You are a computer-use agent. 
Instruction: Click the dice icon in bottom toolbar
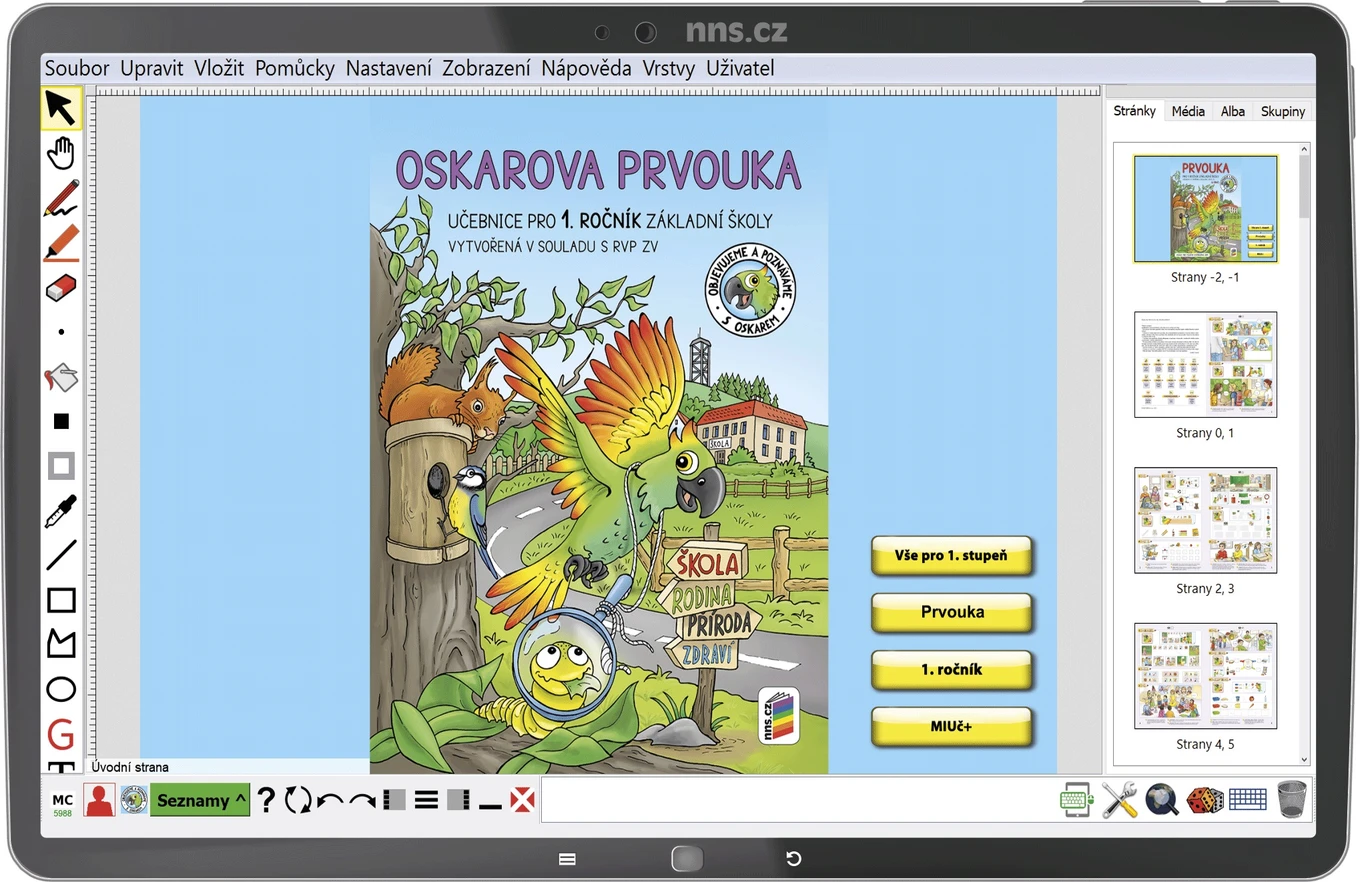1205,800
